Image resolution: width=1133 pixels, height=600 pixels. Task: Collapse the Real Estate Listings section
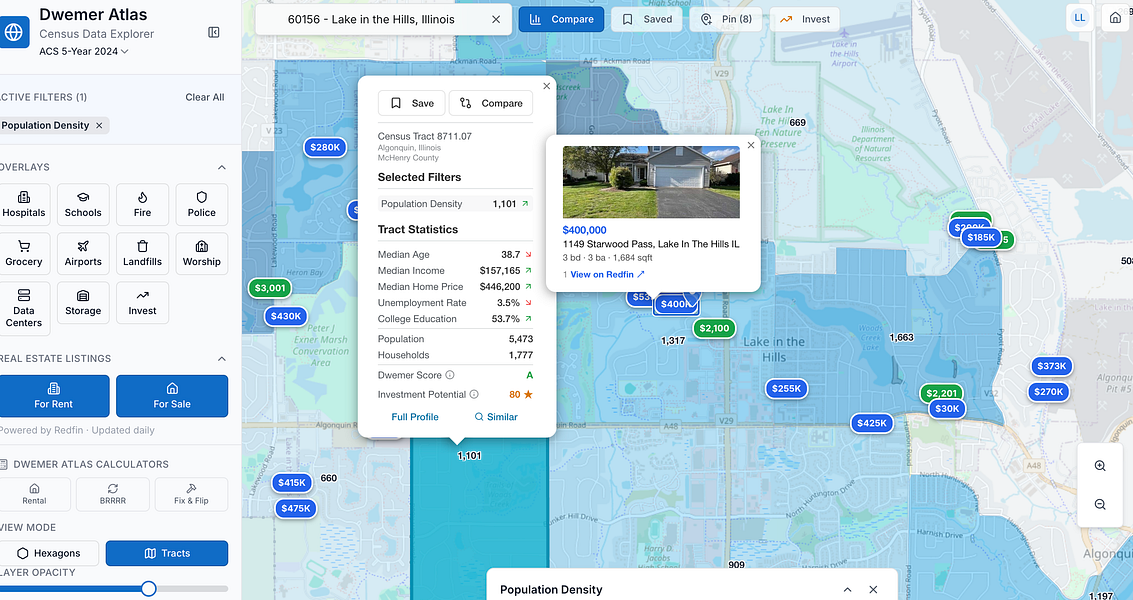pyautogui.click(x=222, y=359)
